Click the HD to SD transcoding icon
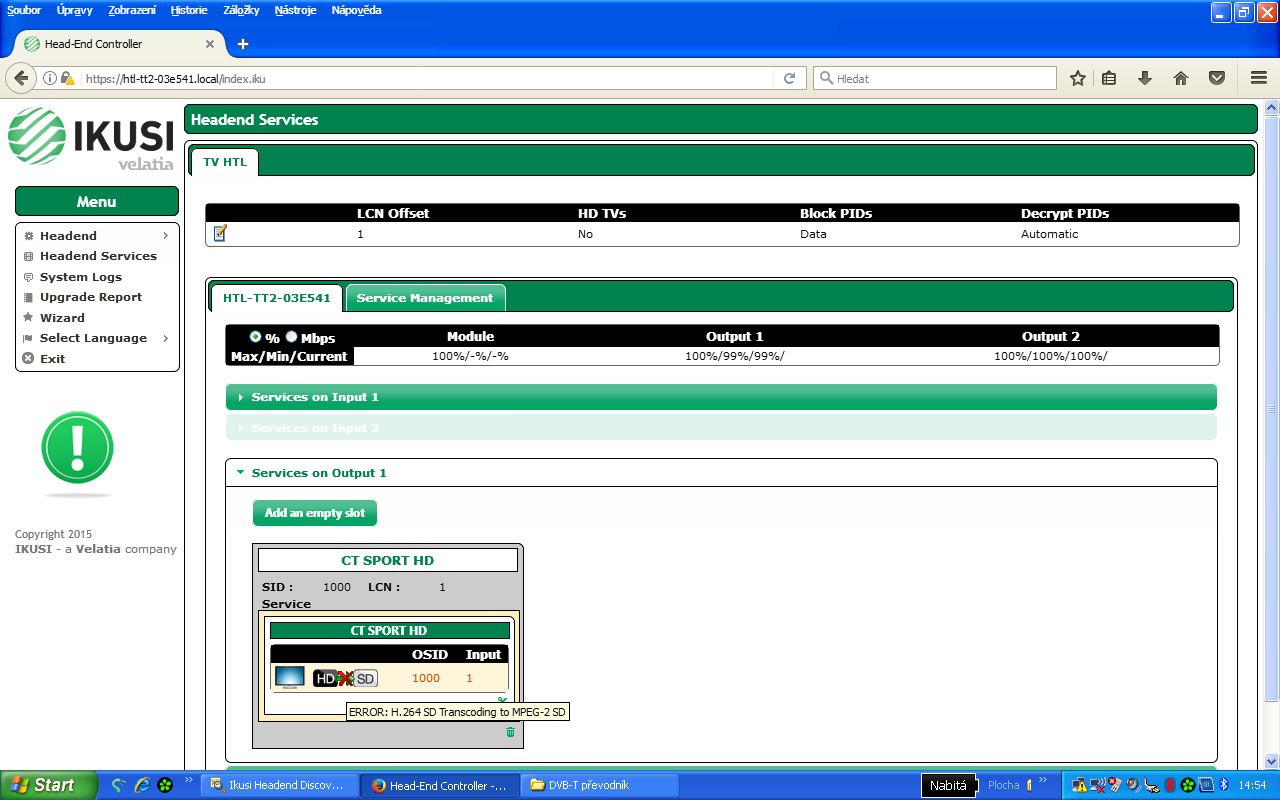Viewport: 1280px width, 800px height. (x=345, y=678)
